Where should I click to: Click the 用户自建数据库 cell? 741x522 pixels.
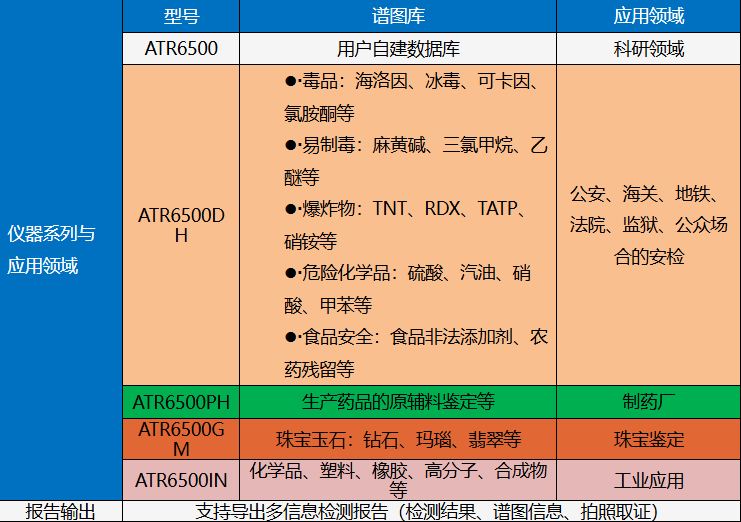[398, 48]
